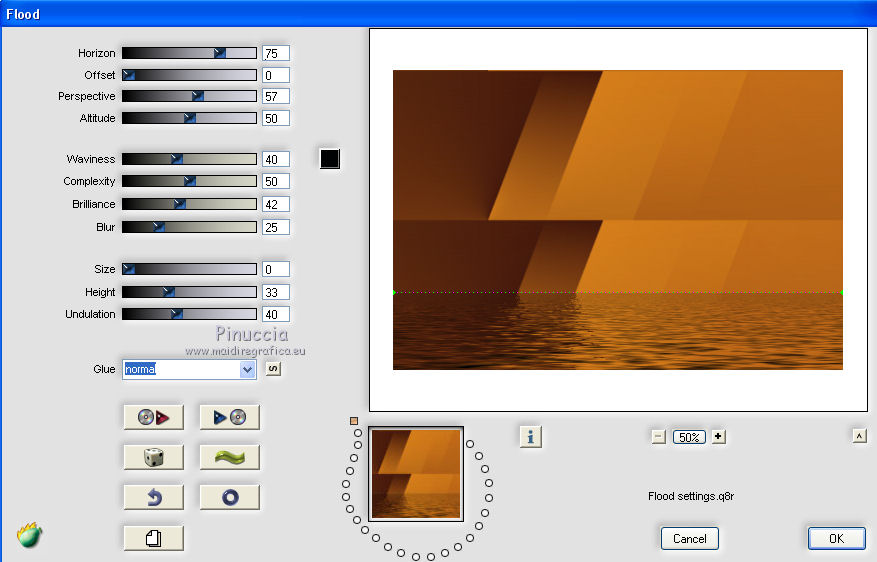Image resolution: width=877 pixels, height=562 pixels.
Task: Click the Flaming Pear logo icon
Action: (x=29, y=535)
